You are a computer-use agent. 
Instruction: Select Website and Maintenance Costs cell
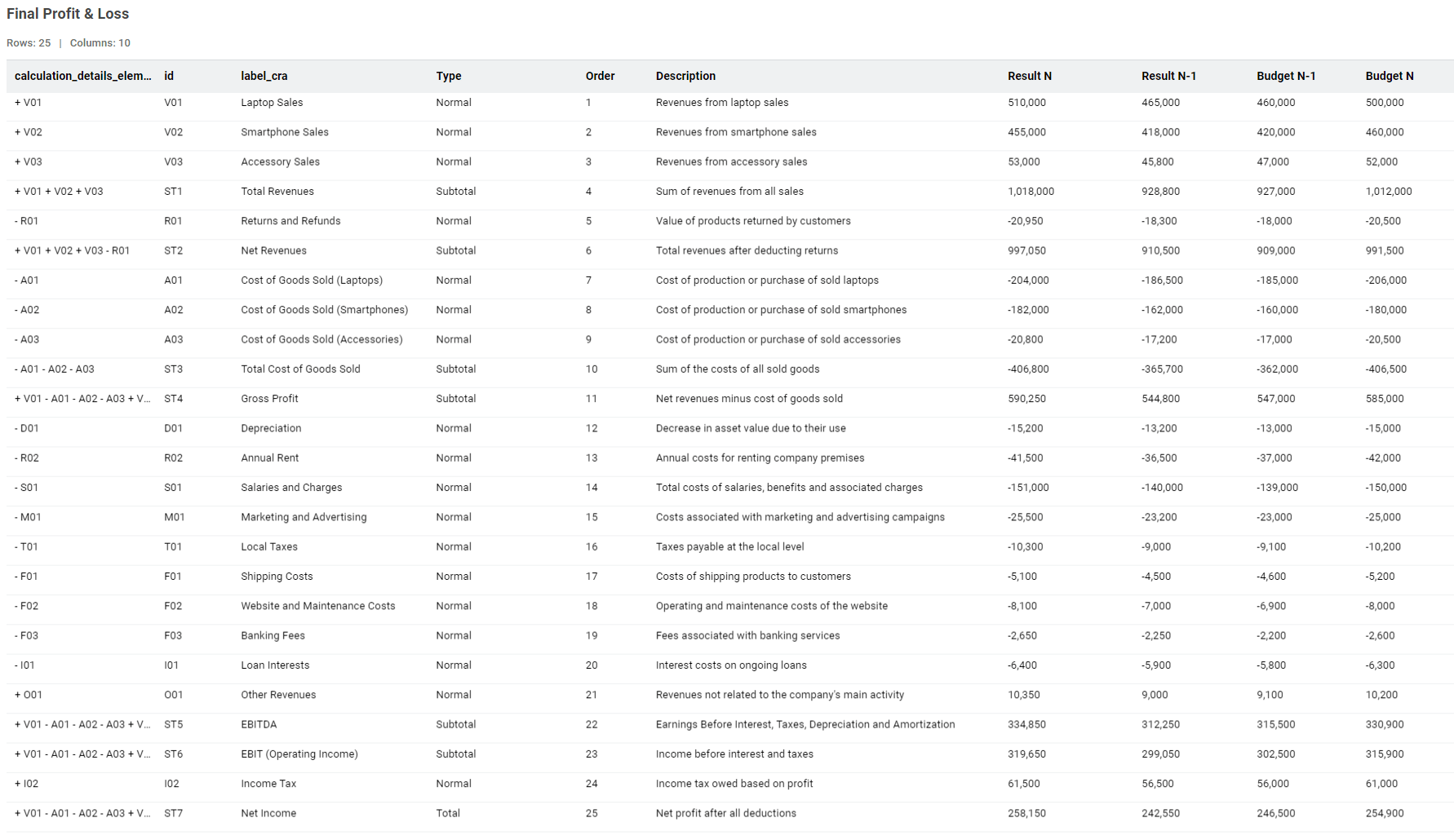(318, 606)
